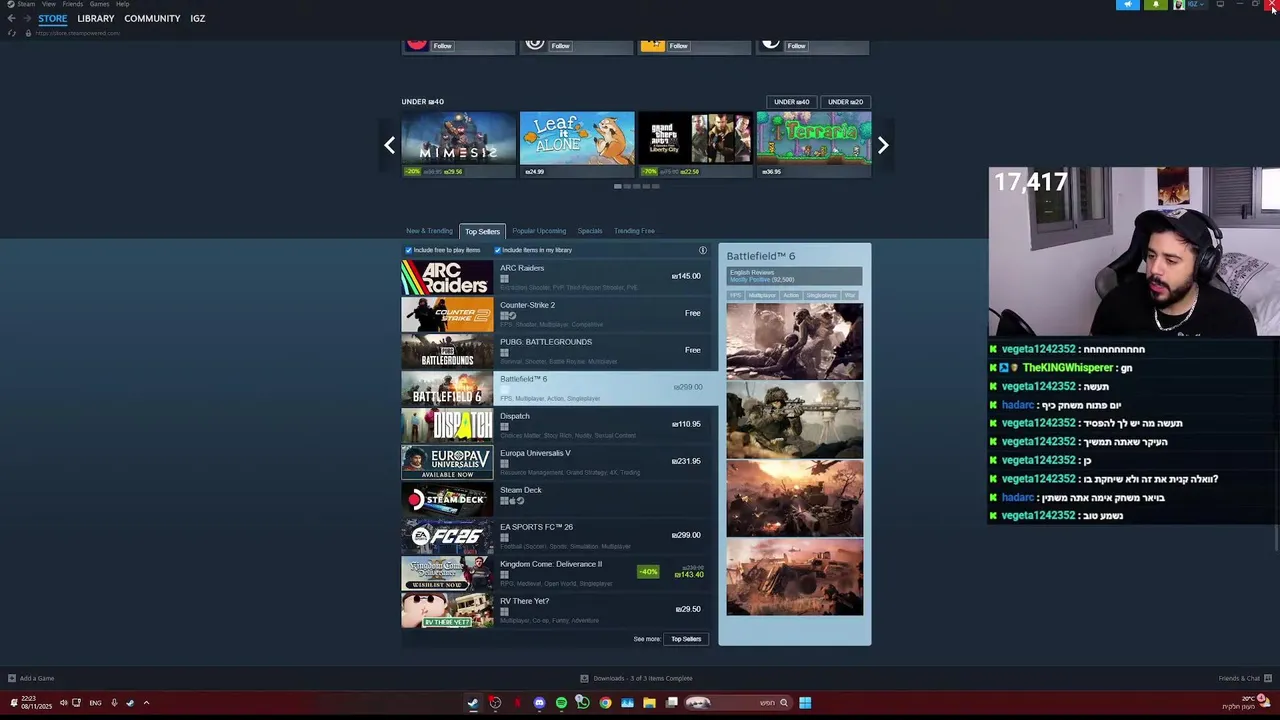Click the FPS tag on Battlefield 6 panel
The width and height of the screenshot is (1280, 720).
[x=735, y=295]
